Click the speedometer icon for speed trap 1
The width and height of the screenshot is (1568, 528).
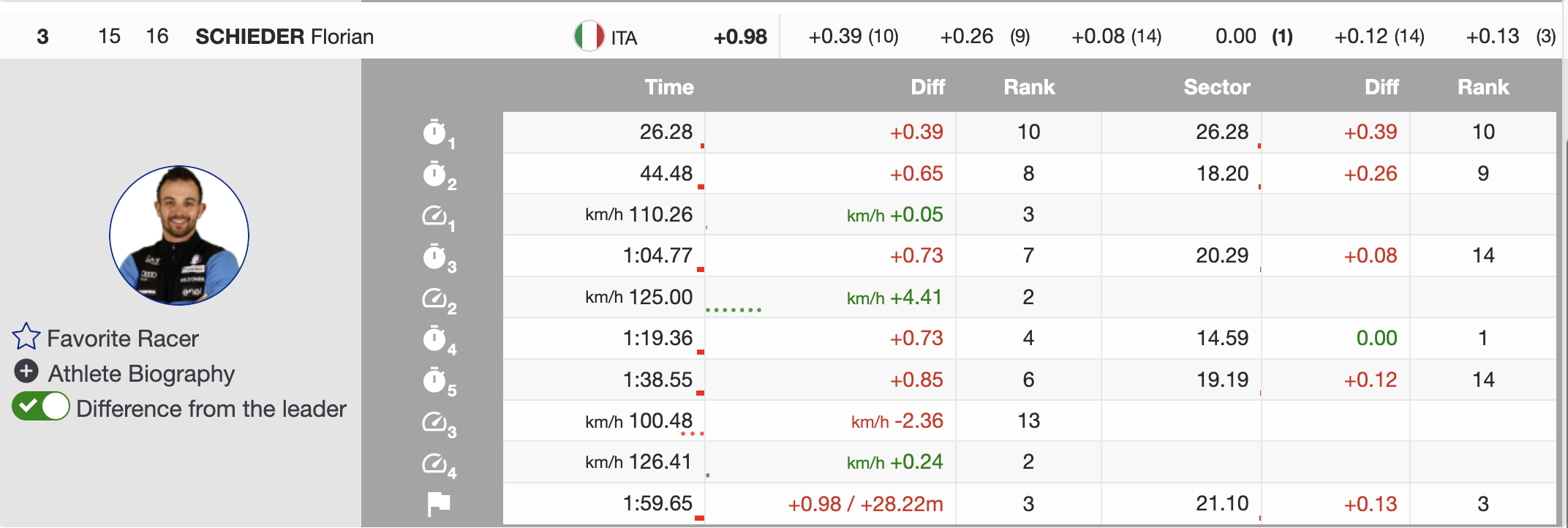pos(436,216)
